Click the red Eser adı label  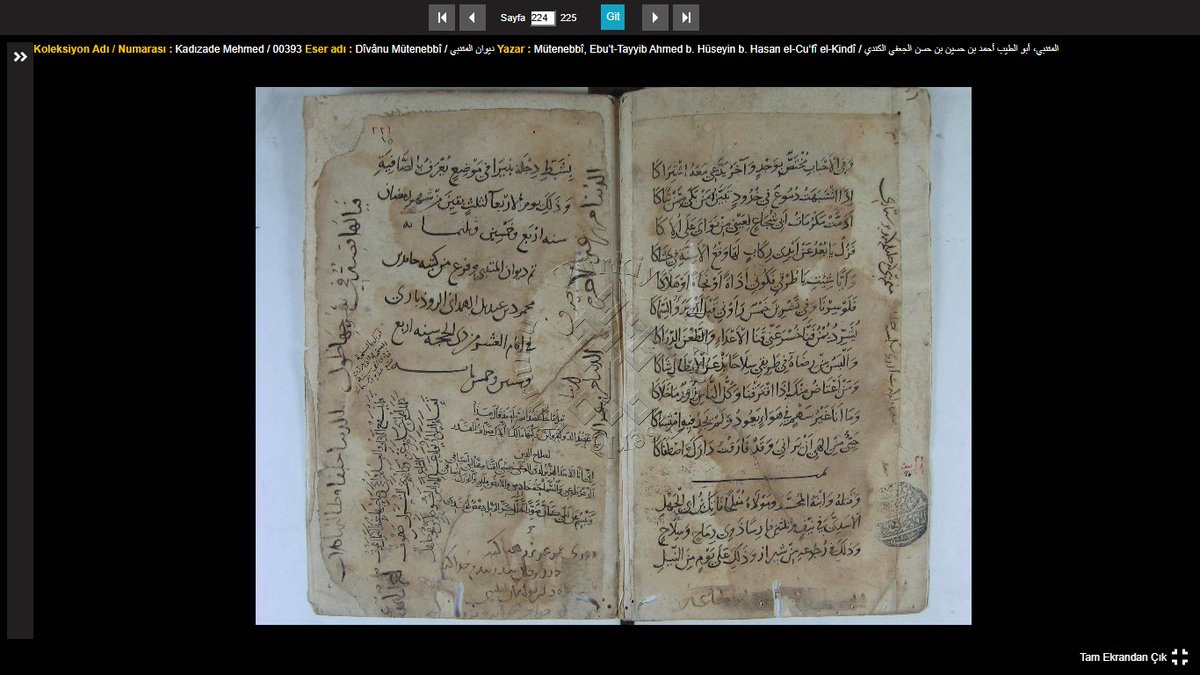coord(325,44)
